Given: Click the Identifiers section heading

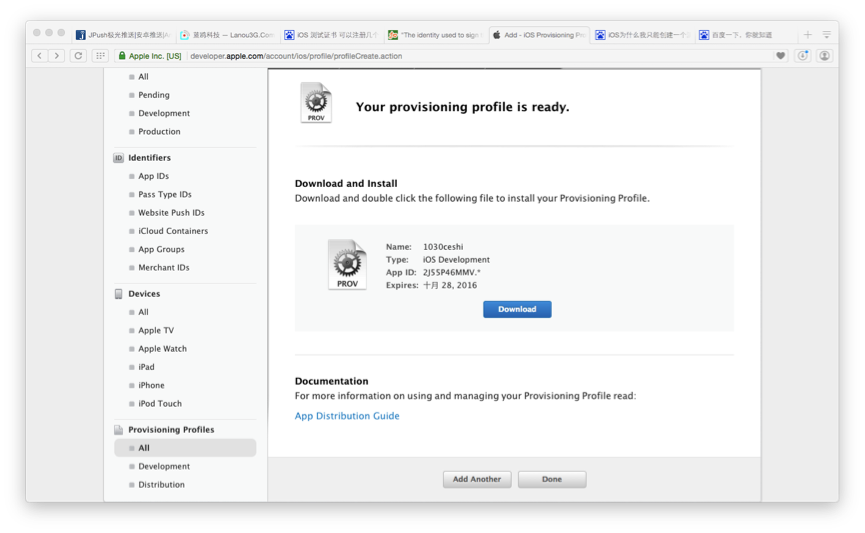Looking at the screenshot, I should (x=149, y=158).
